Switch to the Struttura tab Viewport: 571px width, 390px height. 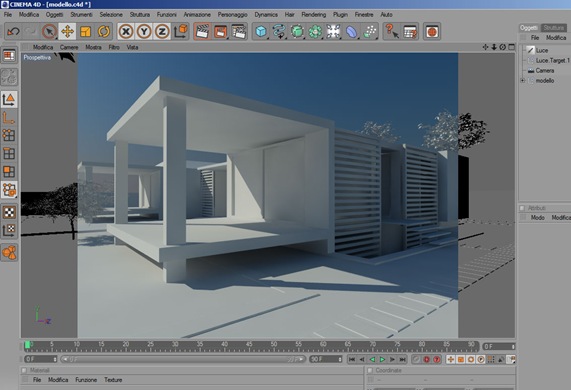[x=554, y=28]
